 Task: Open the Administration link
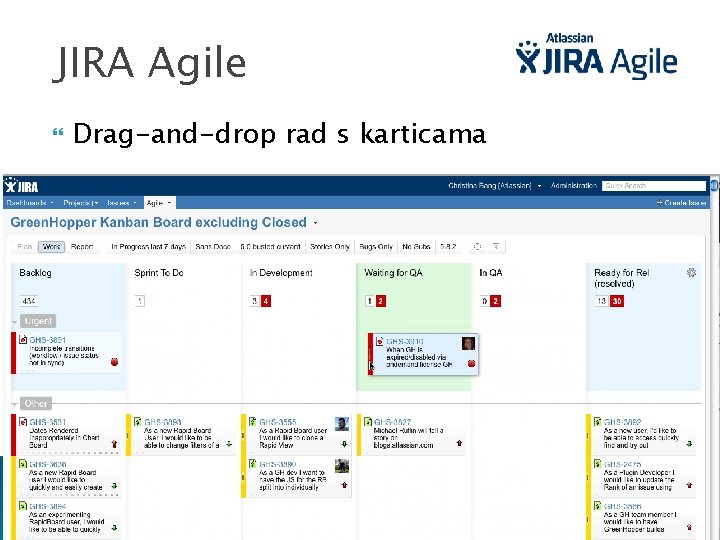(574, 186)
